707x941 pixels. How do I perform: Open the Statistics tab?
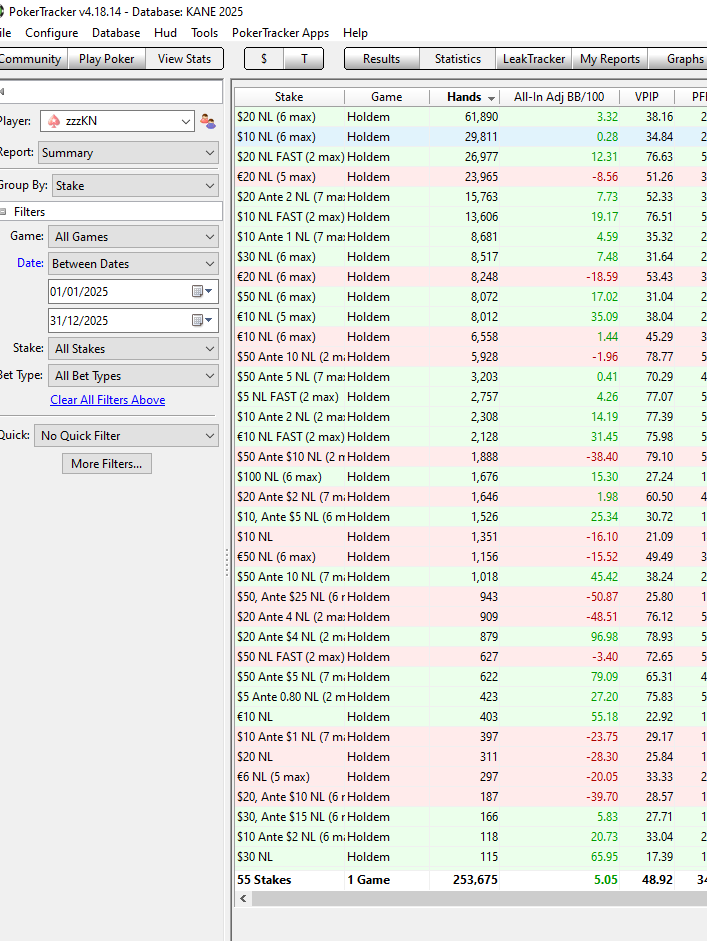(457, 59)
